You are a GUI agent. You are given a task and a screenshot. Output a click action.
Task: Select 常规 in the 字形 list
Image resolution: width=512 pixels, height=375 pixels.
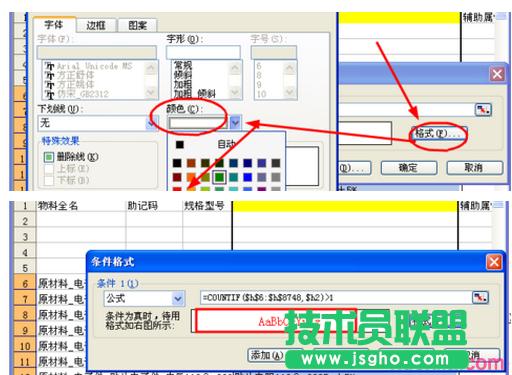point(183,65)
